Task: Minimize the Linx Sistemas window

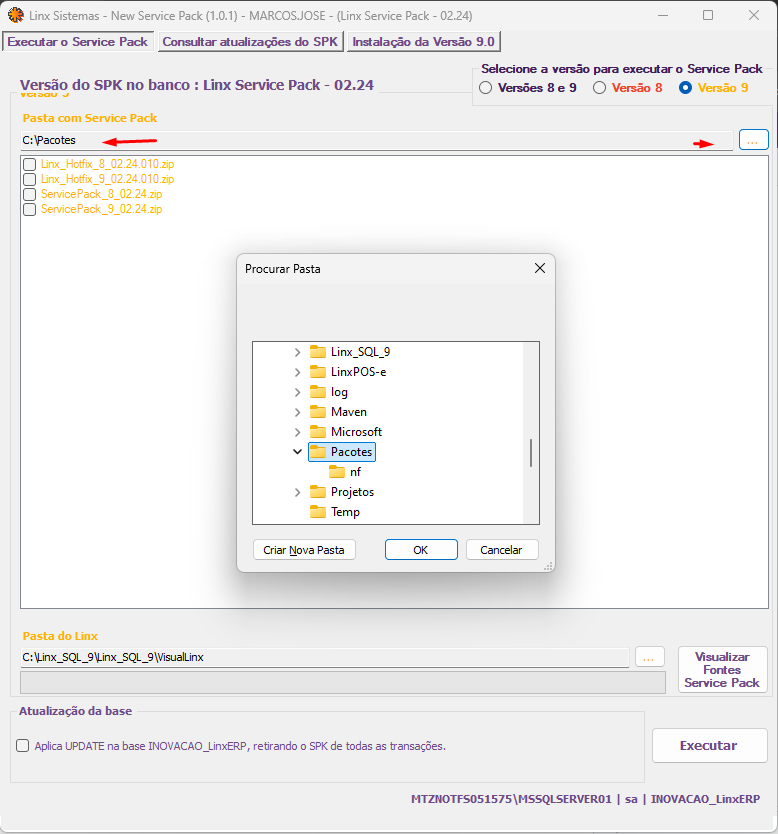Action: [x=663, y=15]
